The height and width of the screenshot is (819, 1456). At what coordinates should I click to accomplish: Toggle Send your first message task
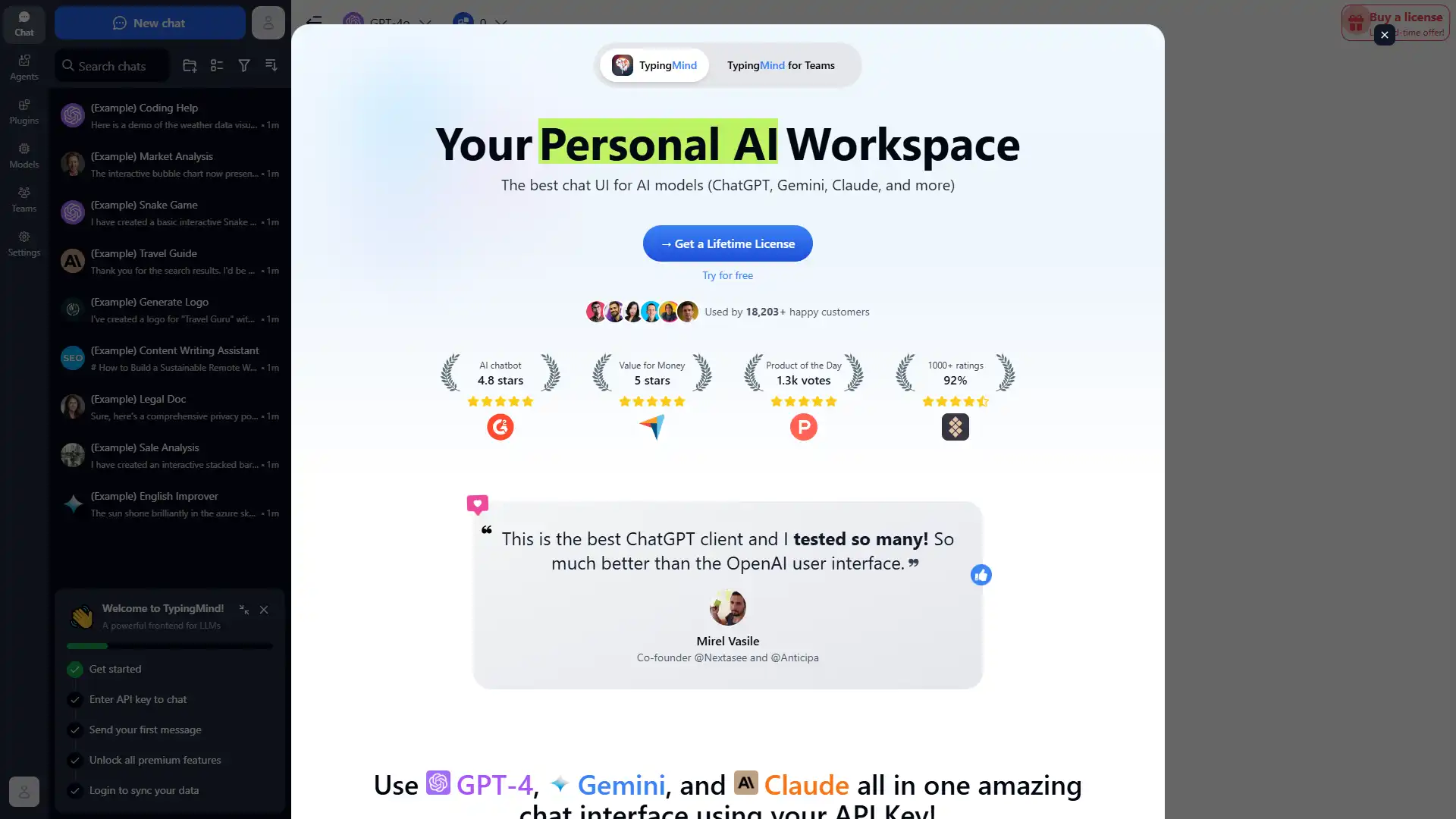(75, 729)
